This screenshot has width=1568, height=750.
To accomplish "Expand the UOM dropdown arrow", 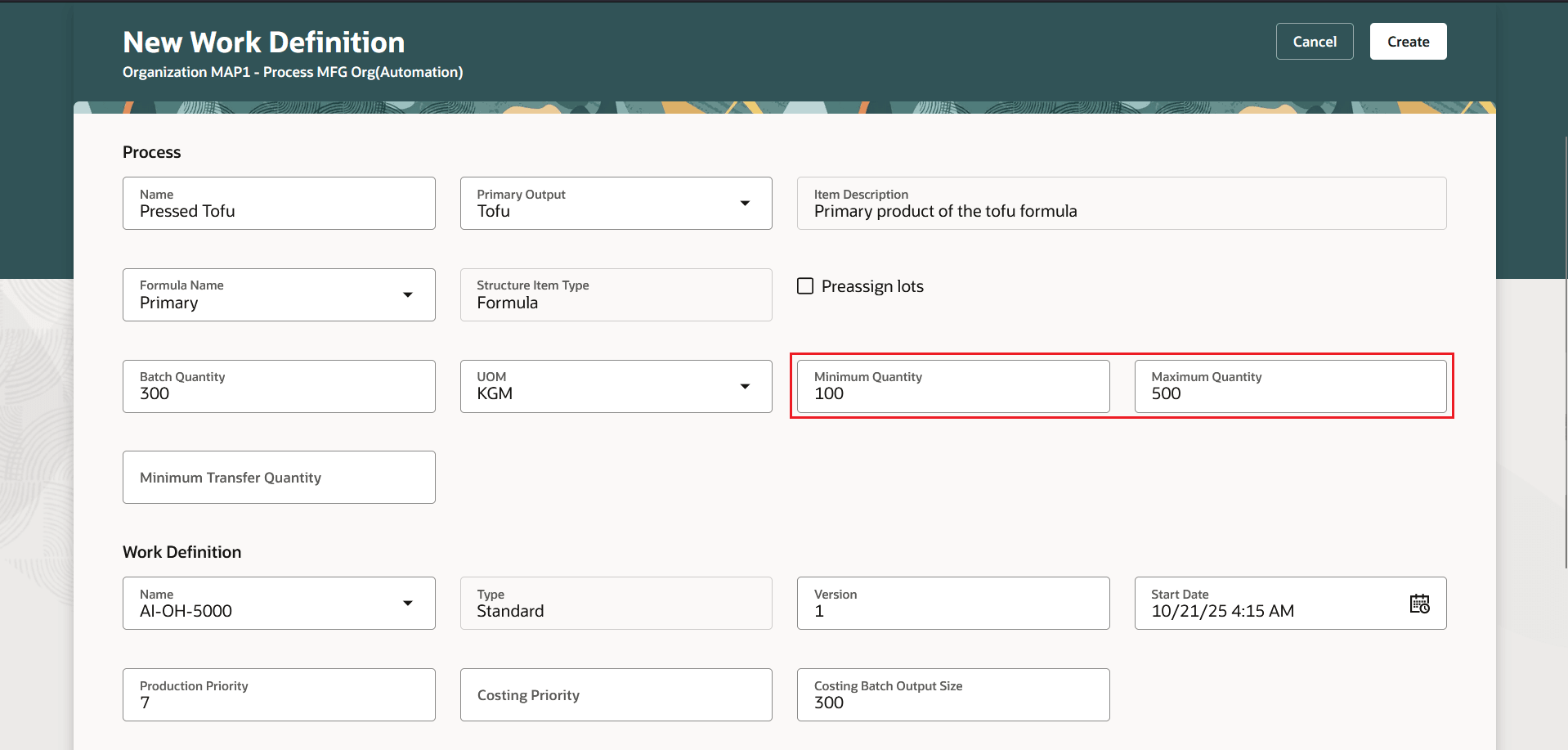I will pos(745,387).
